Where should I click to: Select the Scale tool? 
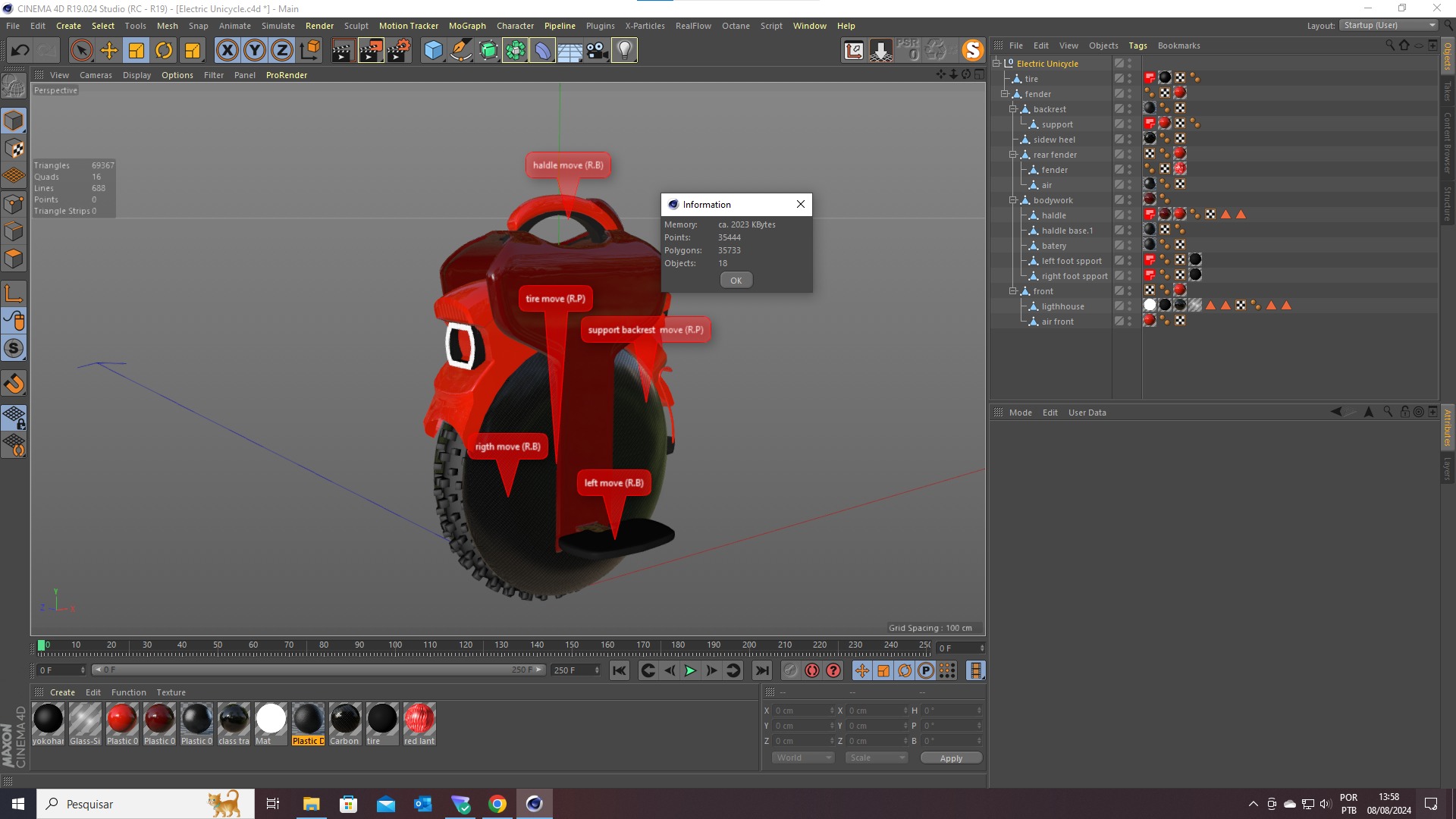pos(136,51)
